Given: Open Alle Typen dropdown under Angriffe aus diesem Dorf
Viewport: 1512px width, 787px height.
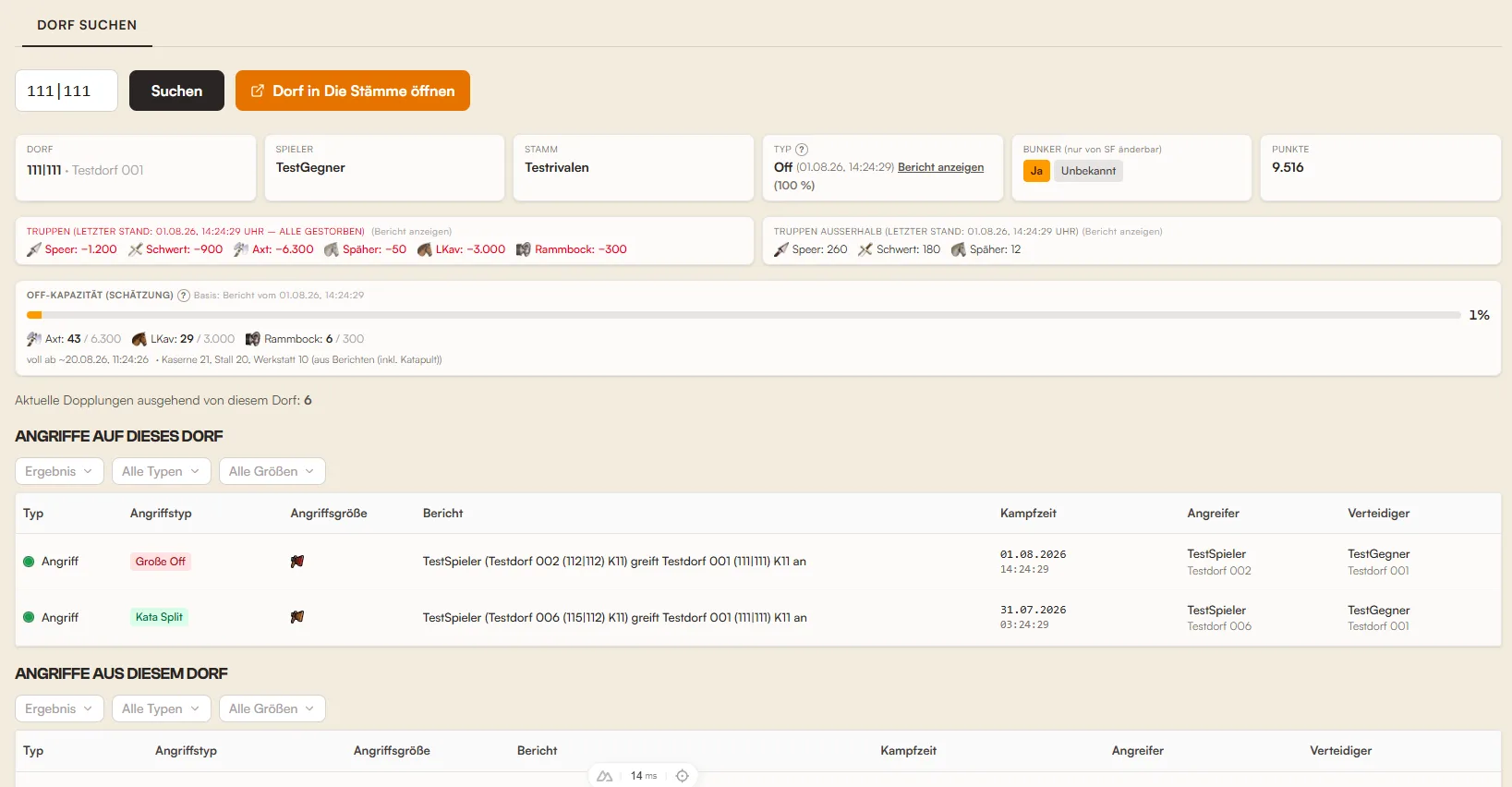Looking at the screenshot, I should (x=162, y=708).
